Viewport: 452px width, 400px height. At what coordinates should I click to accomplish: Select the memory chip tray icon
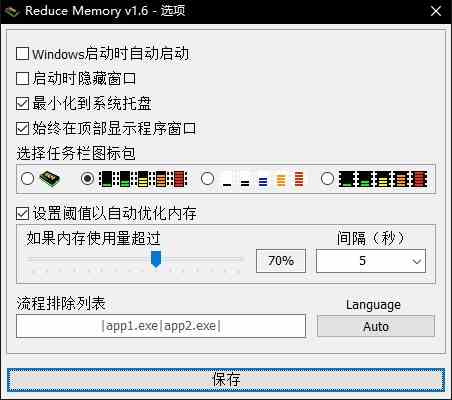click(x=49, y=179)
